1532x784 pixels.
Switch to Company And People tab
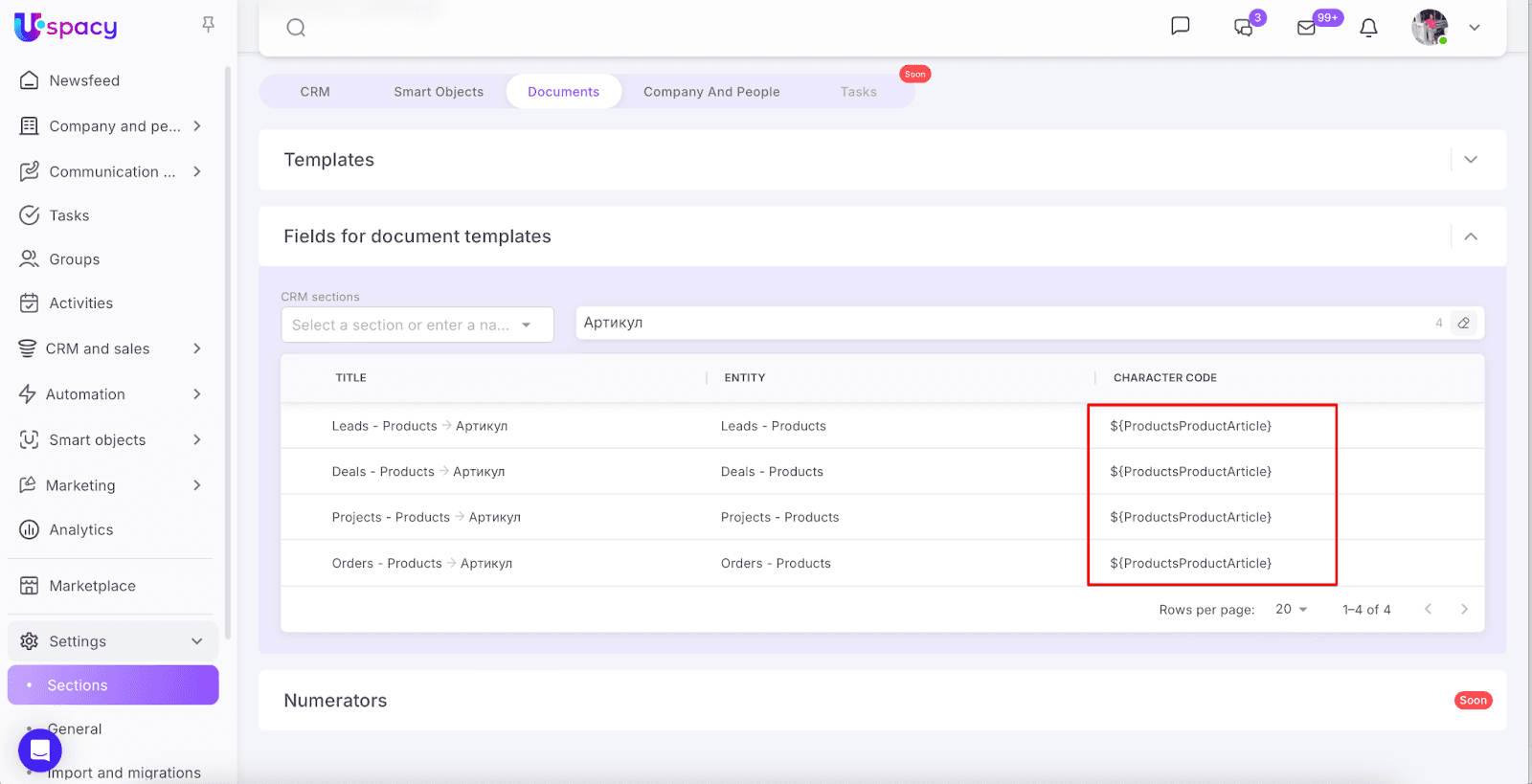(x=711, y=92)
